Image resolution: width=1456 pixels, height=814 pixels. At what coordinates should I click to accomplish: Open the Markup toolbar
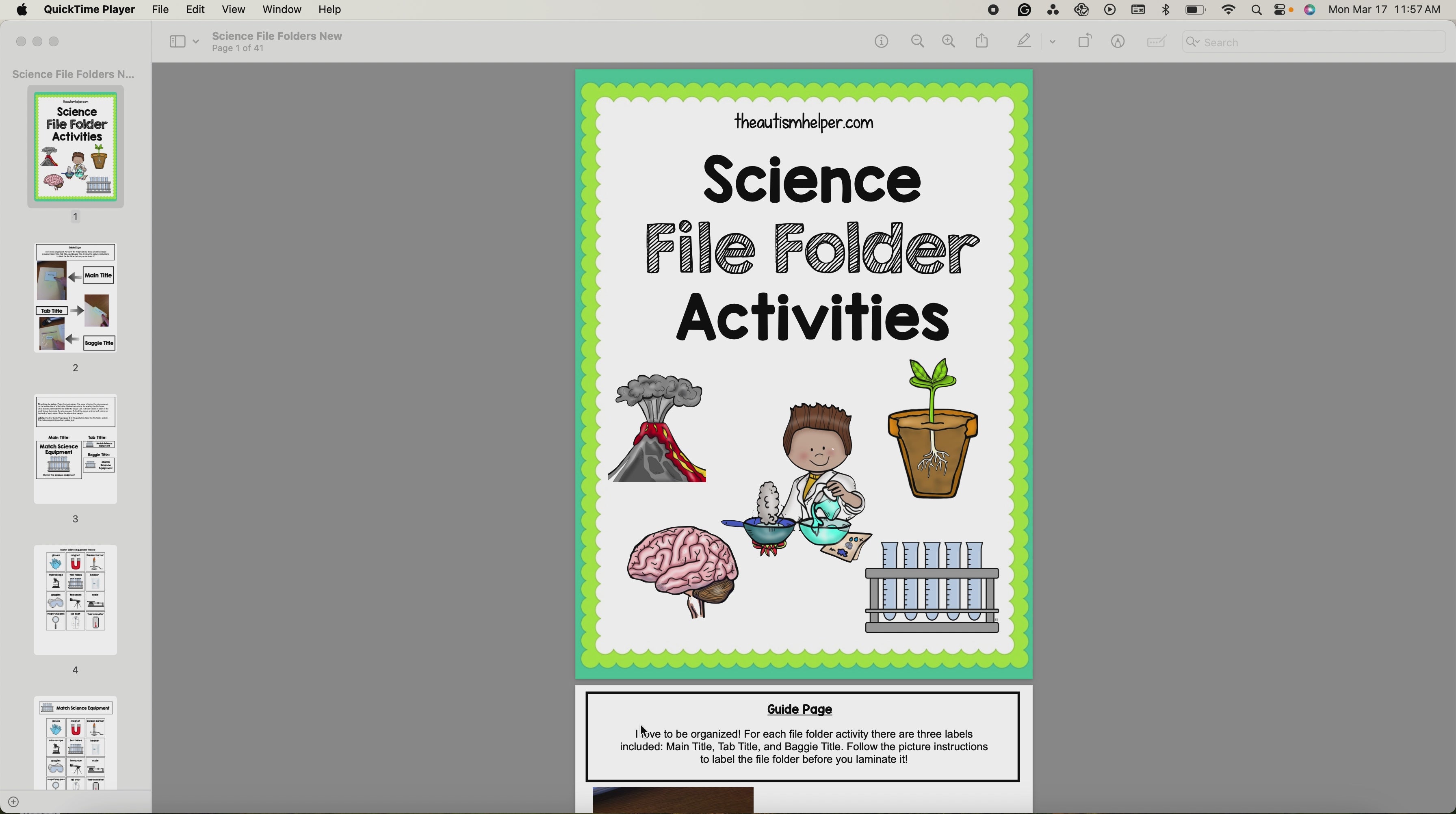coord(1118,41)
